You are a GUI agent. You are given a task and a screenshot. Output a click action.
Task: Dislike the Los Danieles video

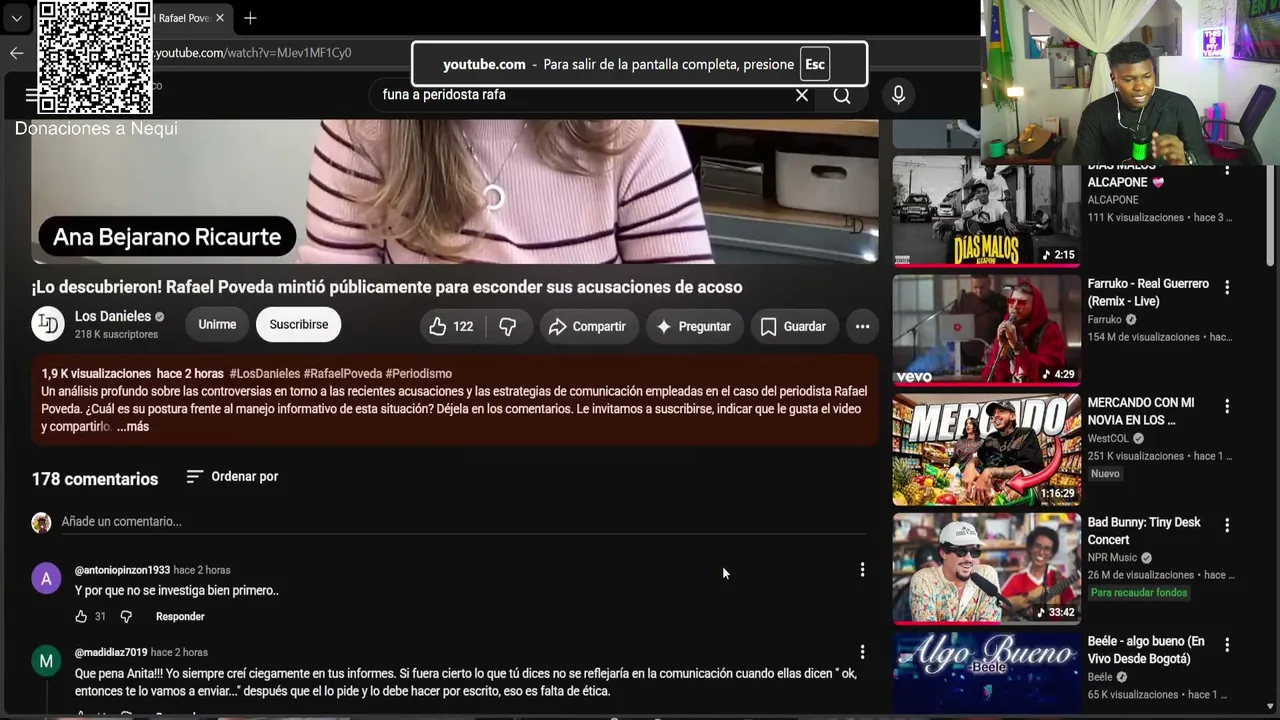tap(508, 326)
